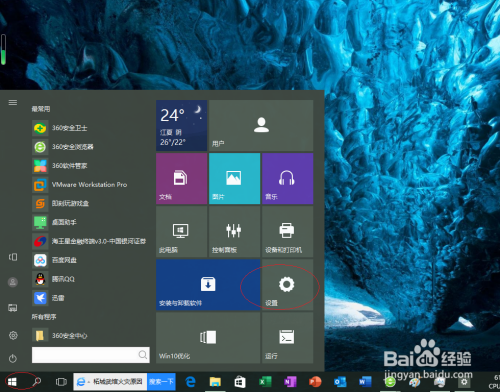500x392 pixels.
Task: Open the Win10优化 tile
Action: point(208,338)
